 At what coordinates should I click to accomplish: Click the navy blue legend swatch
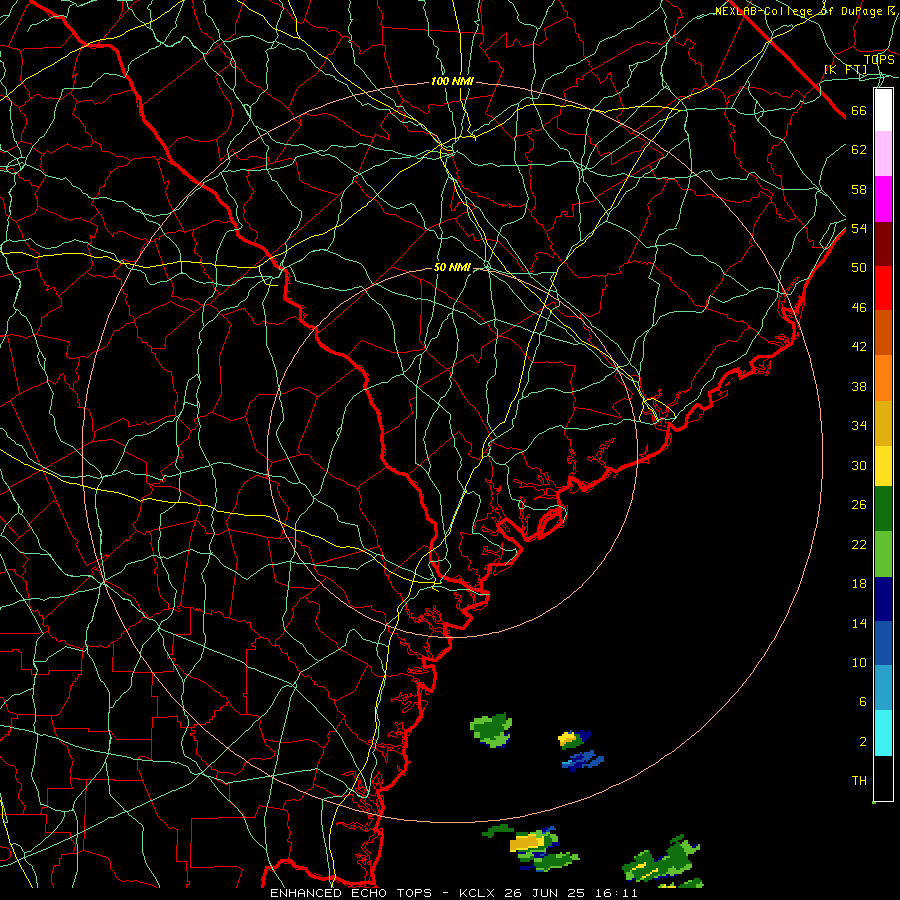[883, 599]
